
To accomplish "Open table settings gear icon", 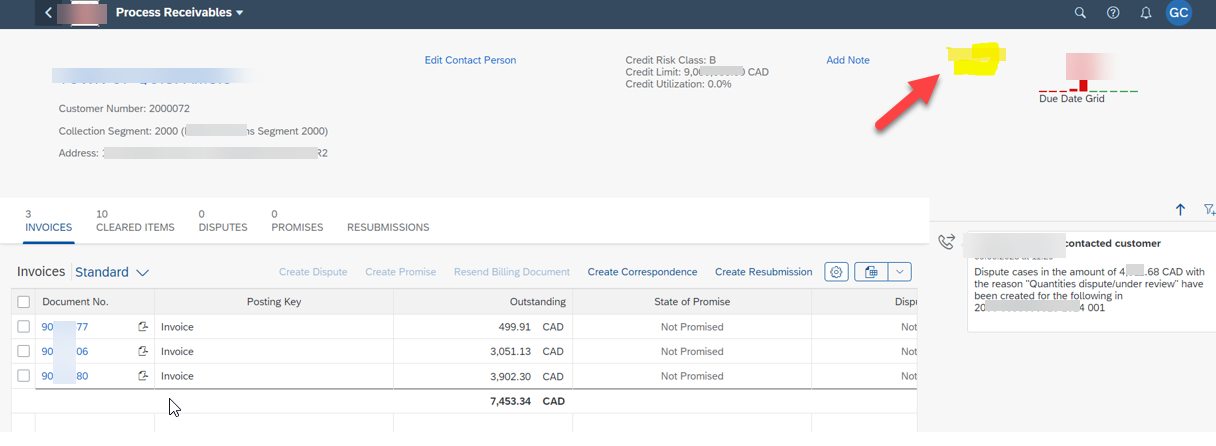I will click(837, 272).
